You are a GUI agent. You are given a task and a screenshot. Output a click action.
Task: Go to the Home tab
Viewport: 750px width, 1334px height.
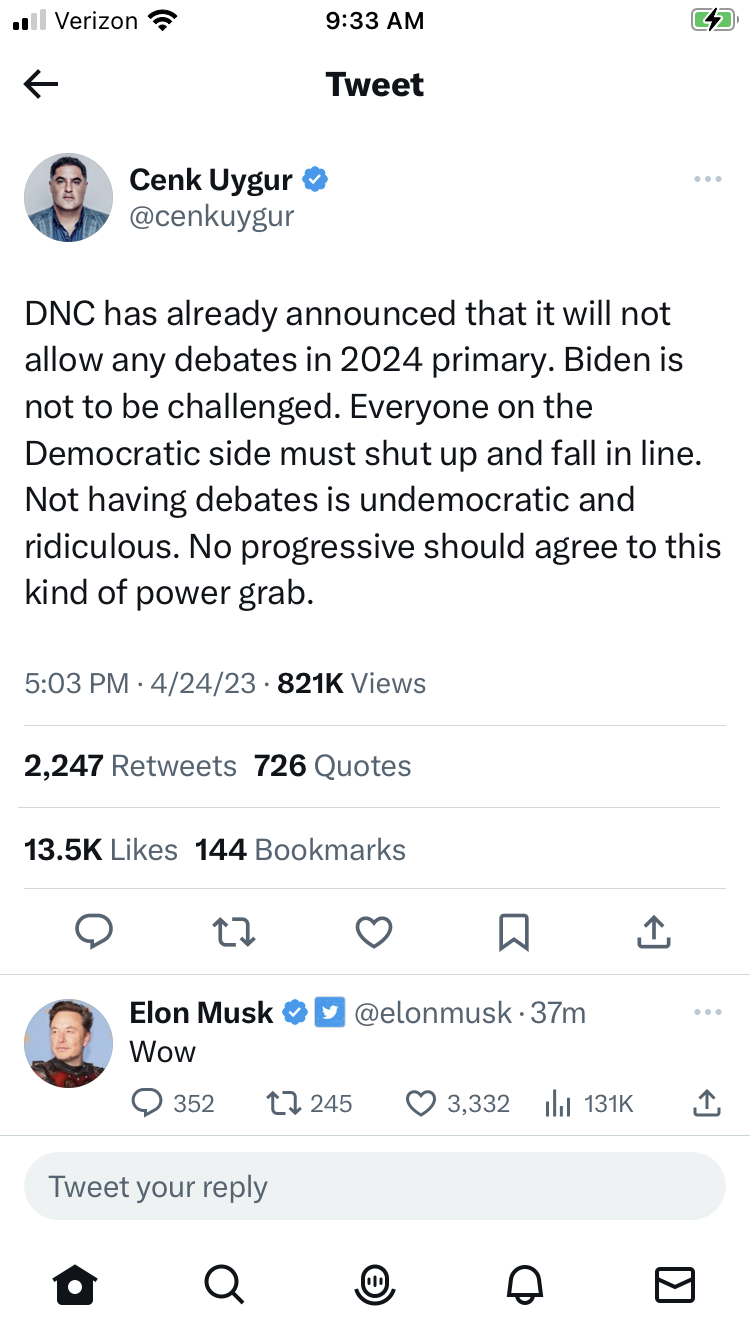76,1284
